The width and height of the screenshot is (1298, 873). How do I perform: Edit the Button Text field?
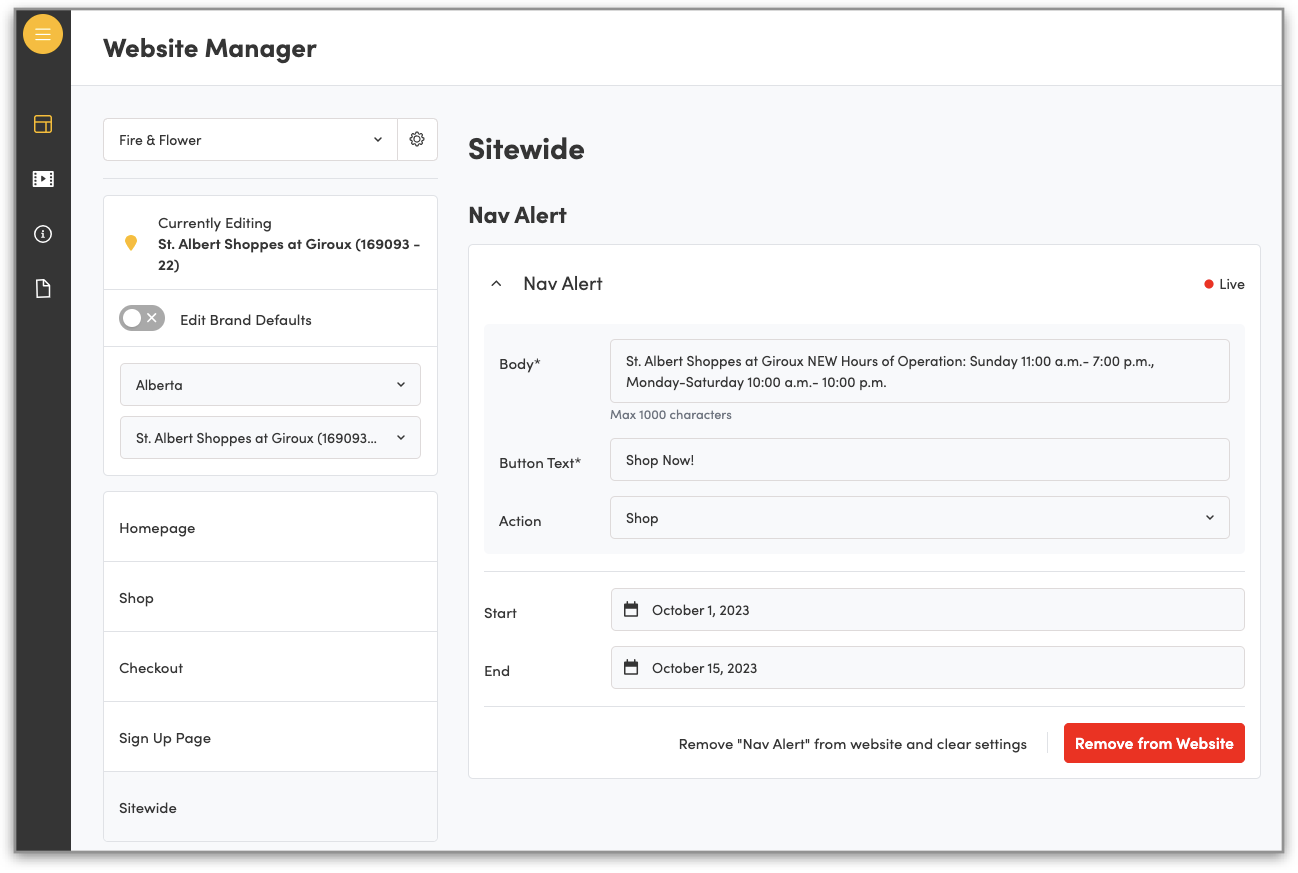[919, 460]
